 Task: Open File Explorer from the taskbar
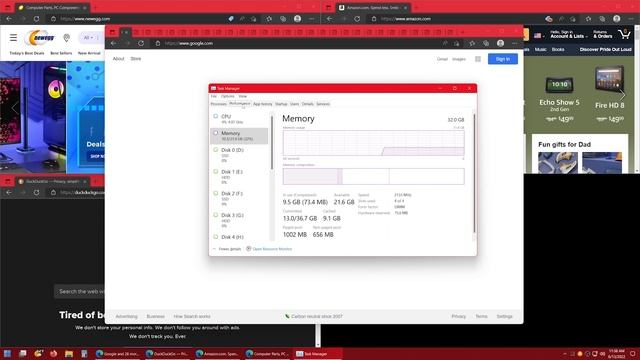click(69, 354)
